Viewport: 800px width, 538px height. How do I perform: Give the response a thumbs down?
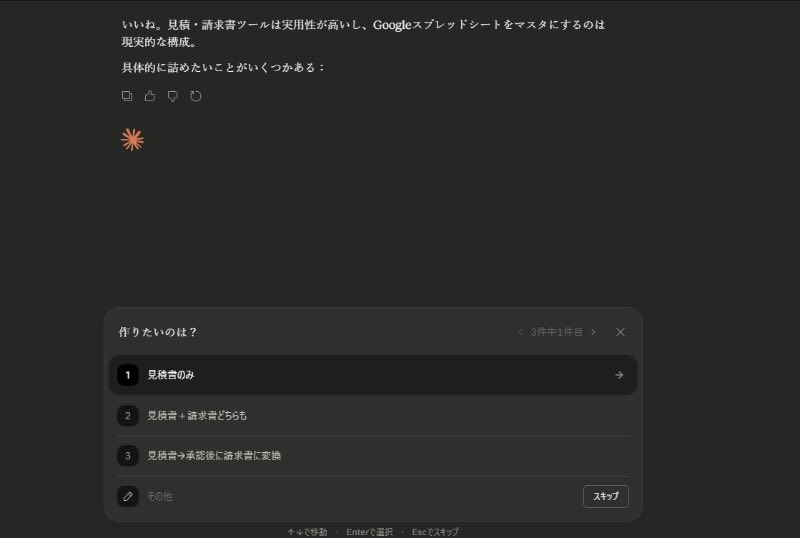pyautogui.click(x=173, y=96)
